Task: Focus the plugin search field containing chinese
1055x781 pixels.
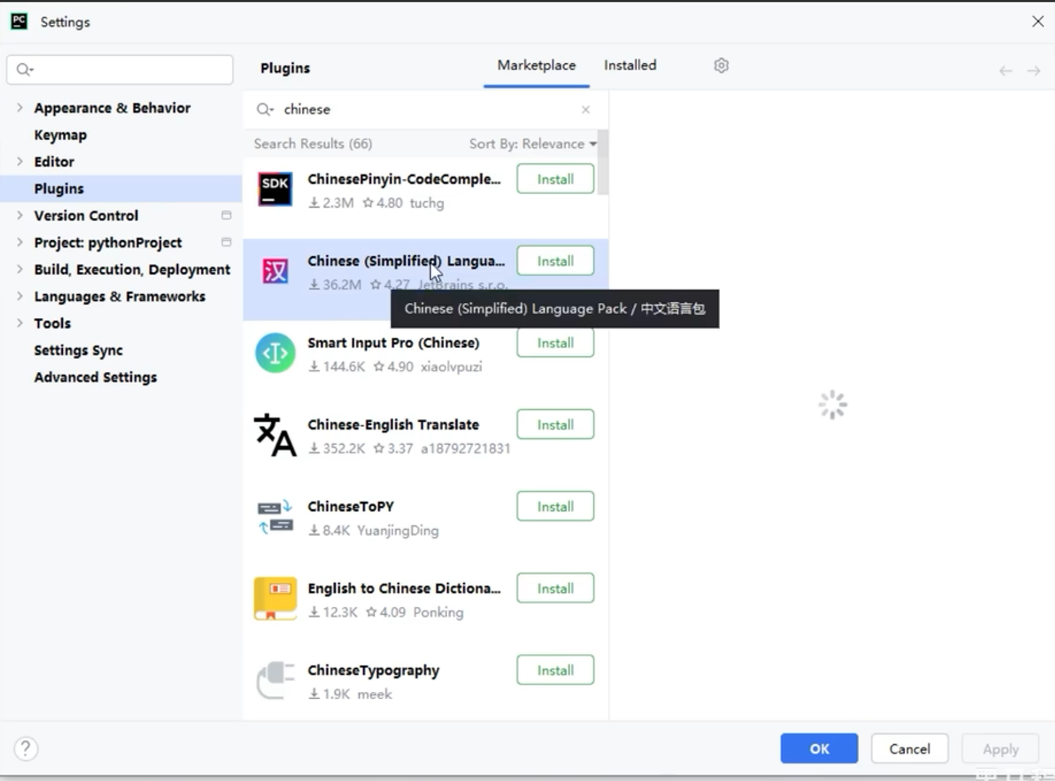Action: coord(427,109)
